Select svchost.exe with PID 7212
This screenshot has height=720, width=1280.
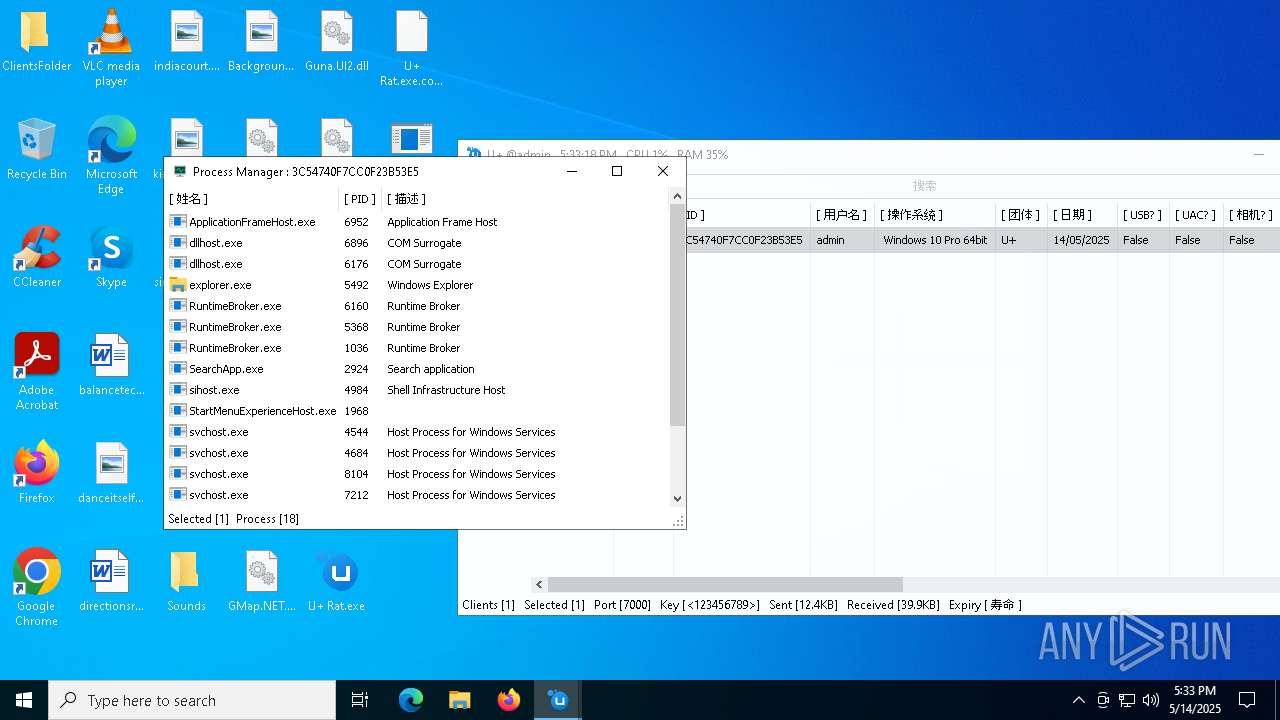coord(417,495)
